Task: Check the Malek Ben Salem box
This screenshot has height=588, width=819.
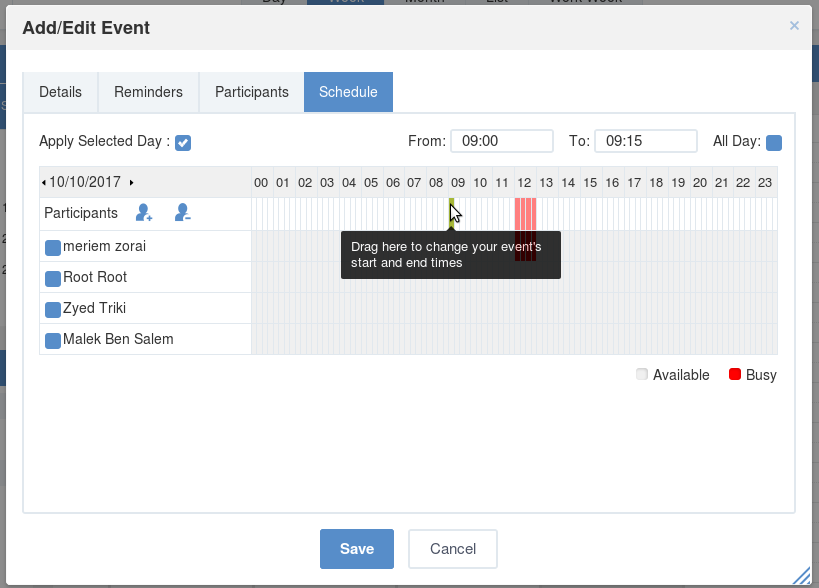Action: pyautogui.click(x=53, y=340)
